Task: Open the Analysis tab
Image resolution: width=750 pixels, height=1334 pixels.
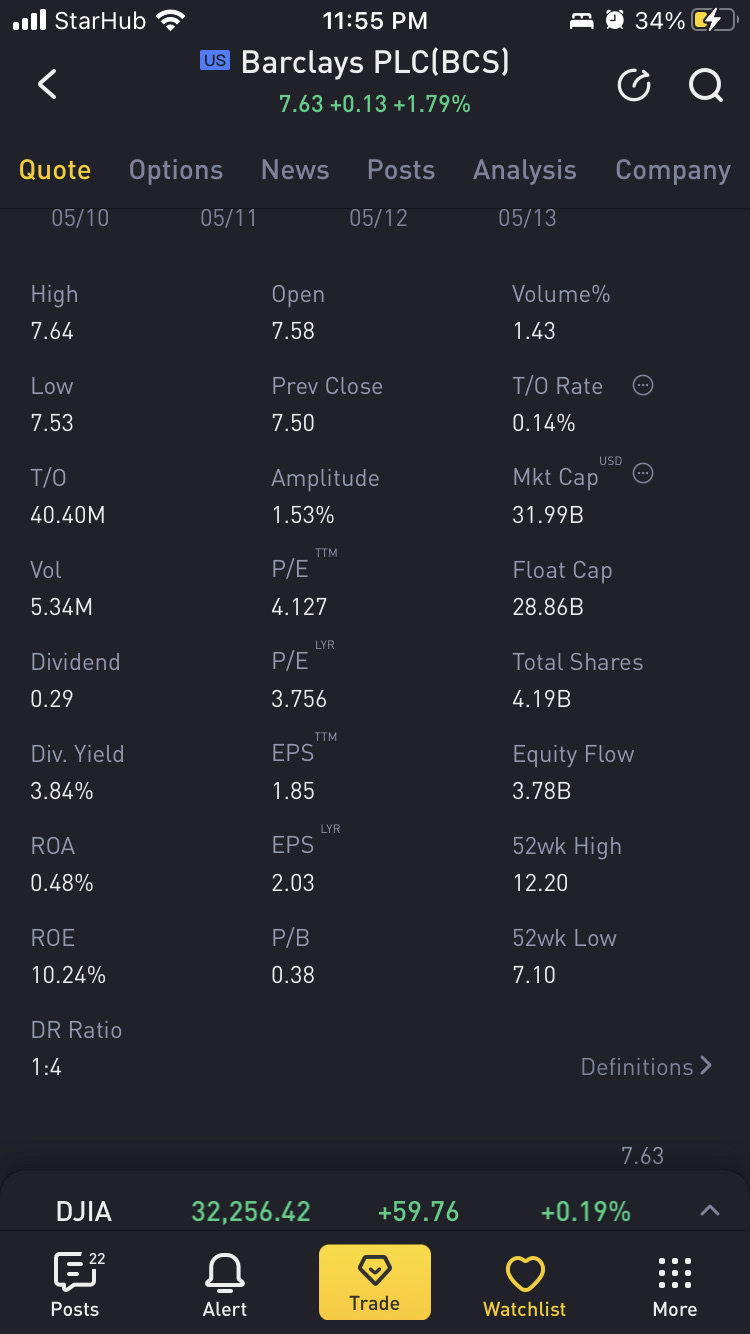Action: (525, 170)
